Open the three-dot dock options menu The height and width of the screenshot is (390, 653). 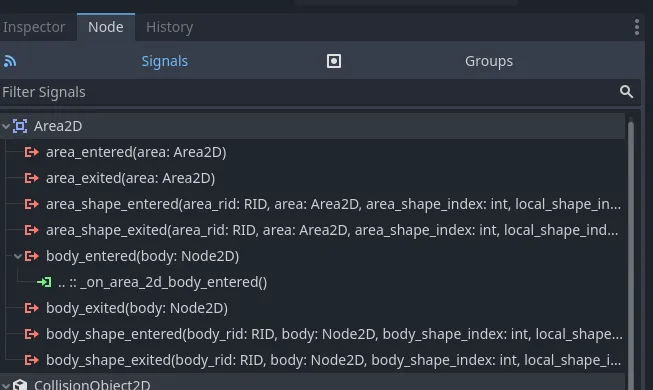(x=637, y=27)
